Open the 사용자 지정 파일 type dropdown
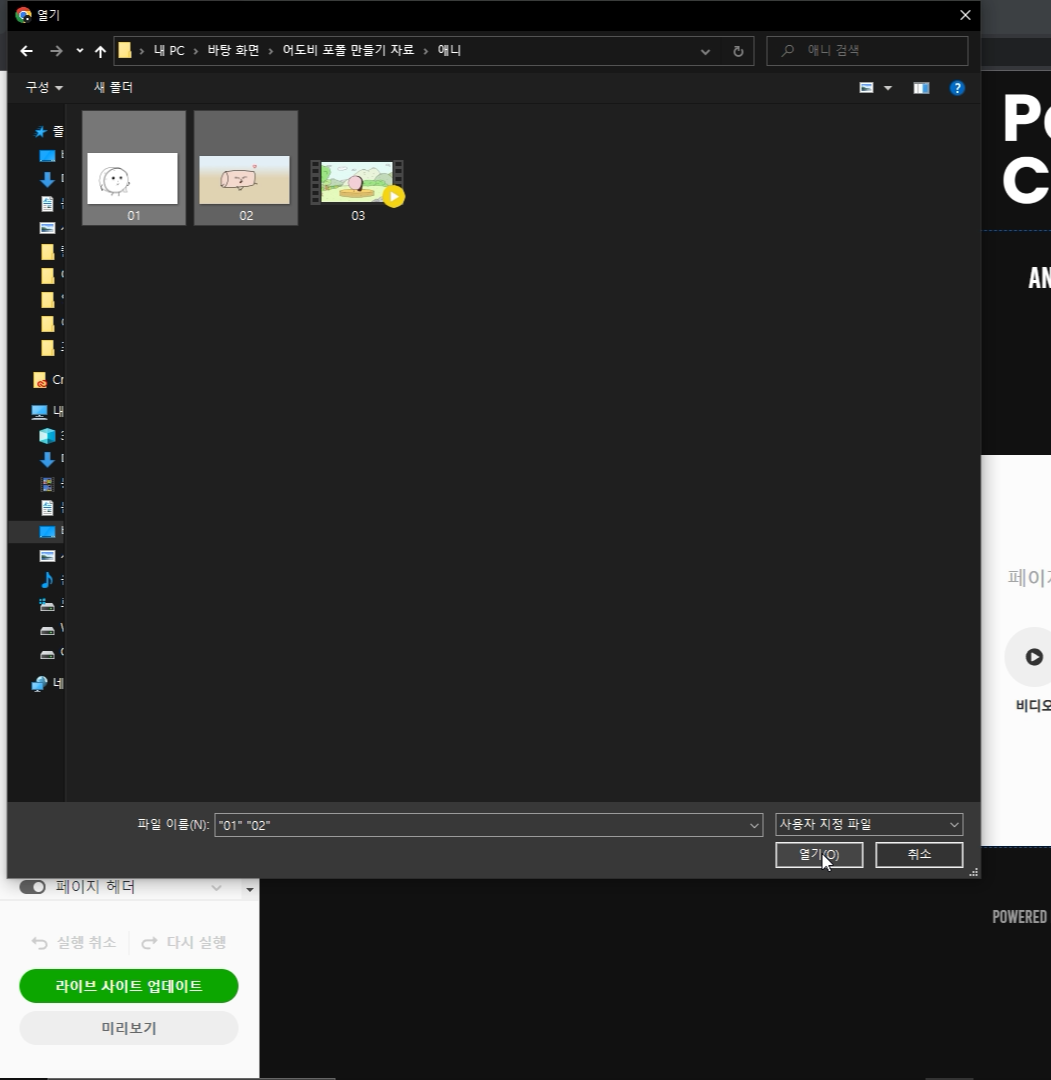This screenshot has width=1051, height=1080. tap(868, 824)
